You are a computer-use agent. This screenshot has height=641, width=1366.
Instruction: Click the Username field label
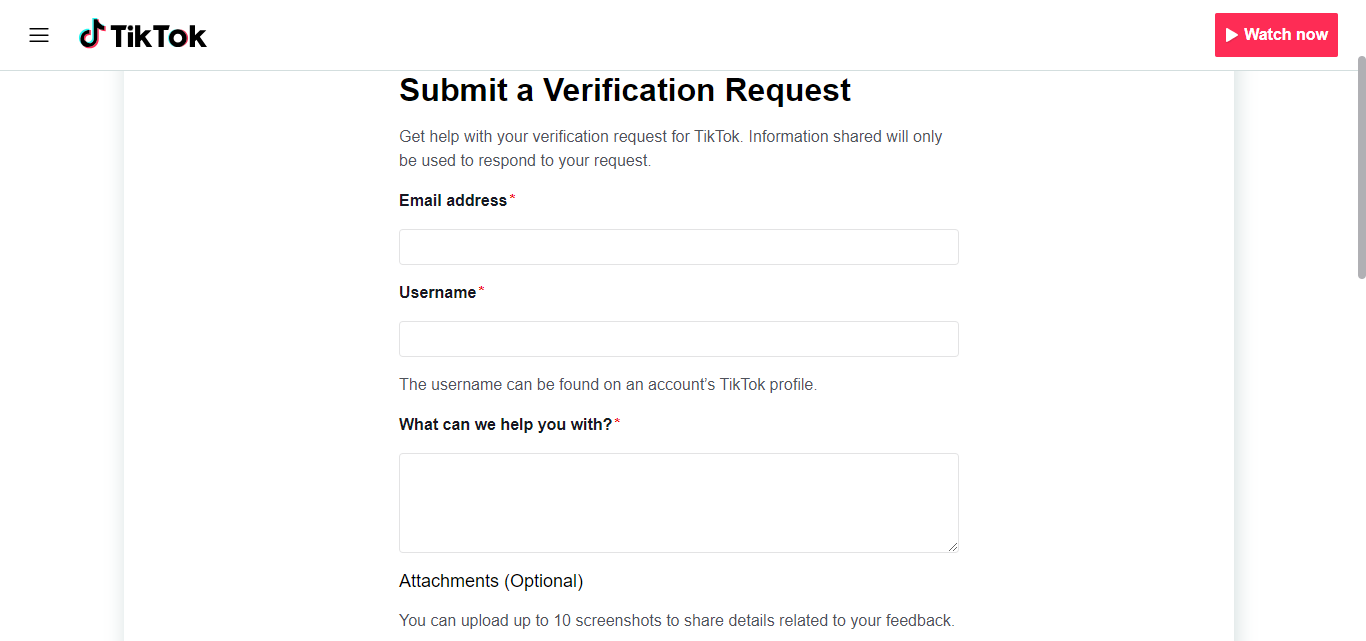[x=437, y=292]
